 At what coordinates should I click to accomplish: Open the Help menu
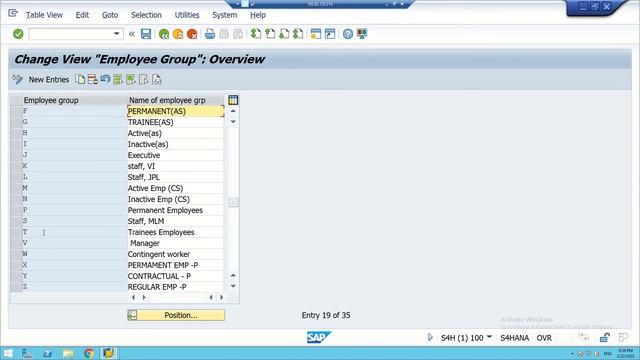pyautogui.click(x=258, y=15)
